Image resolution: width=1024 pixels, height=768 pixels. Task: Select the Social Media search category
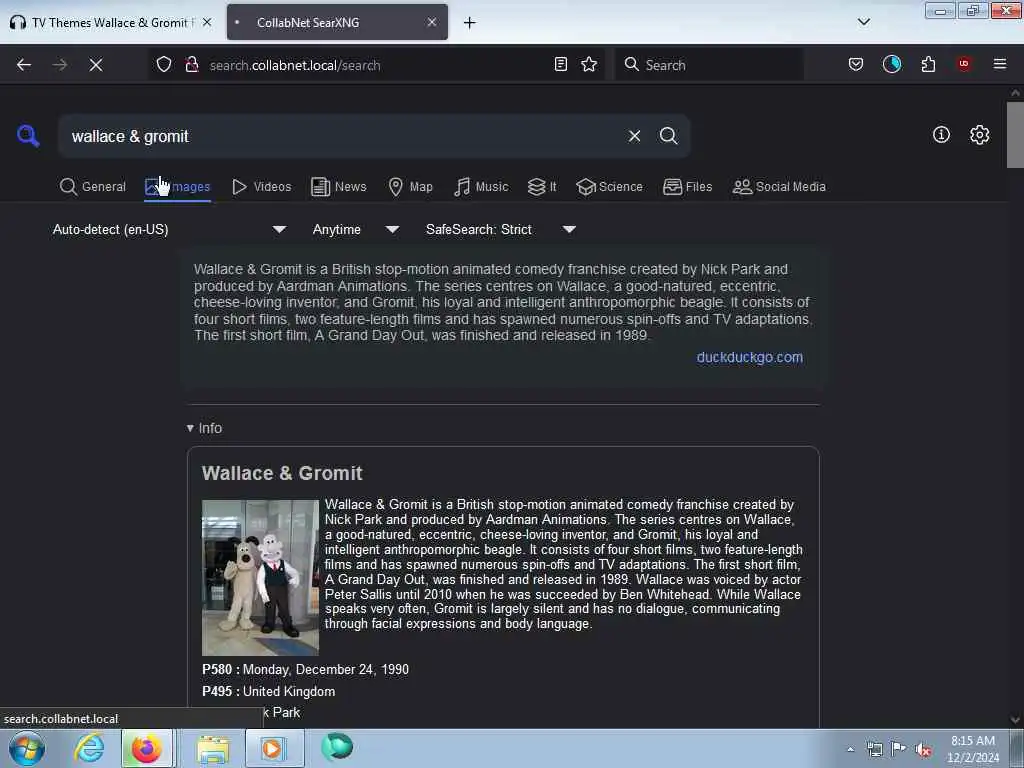[x=779, y=187]
